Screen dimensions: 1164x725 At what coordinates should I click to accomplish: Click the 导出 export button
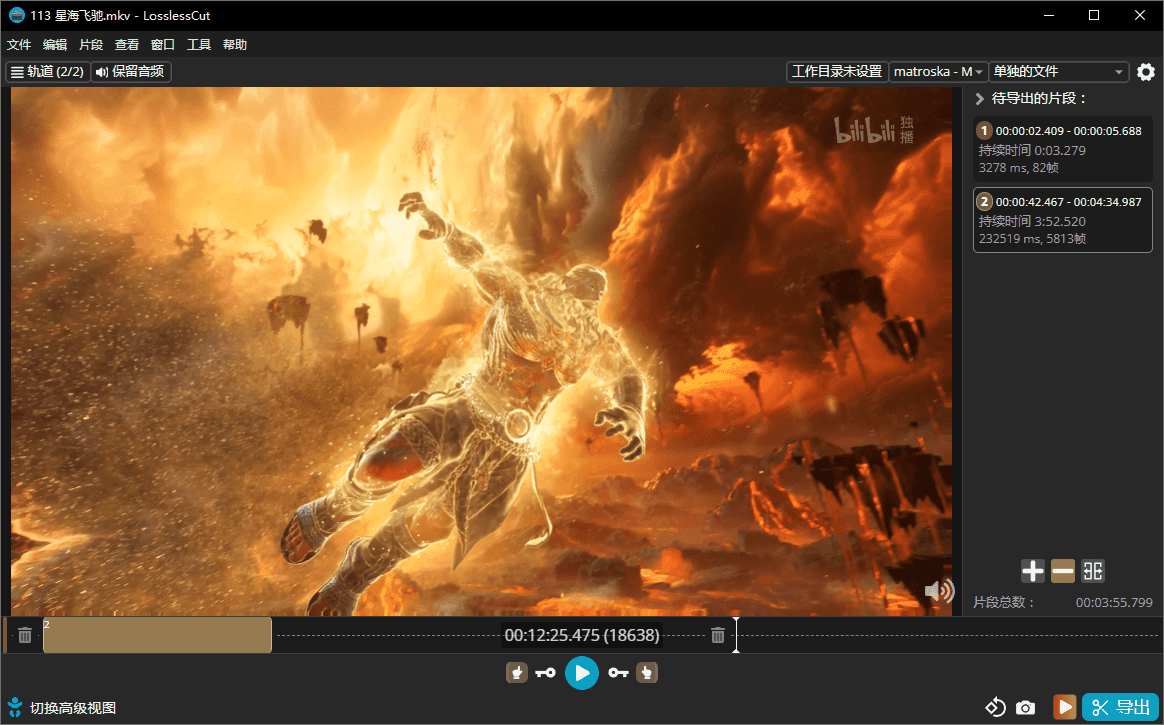pyautogui.click(x=1120, y=708)
